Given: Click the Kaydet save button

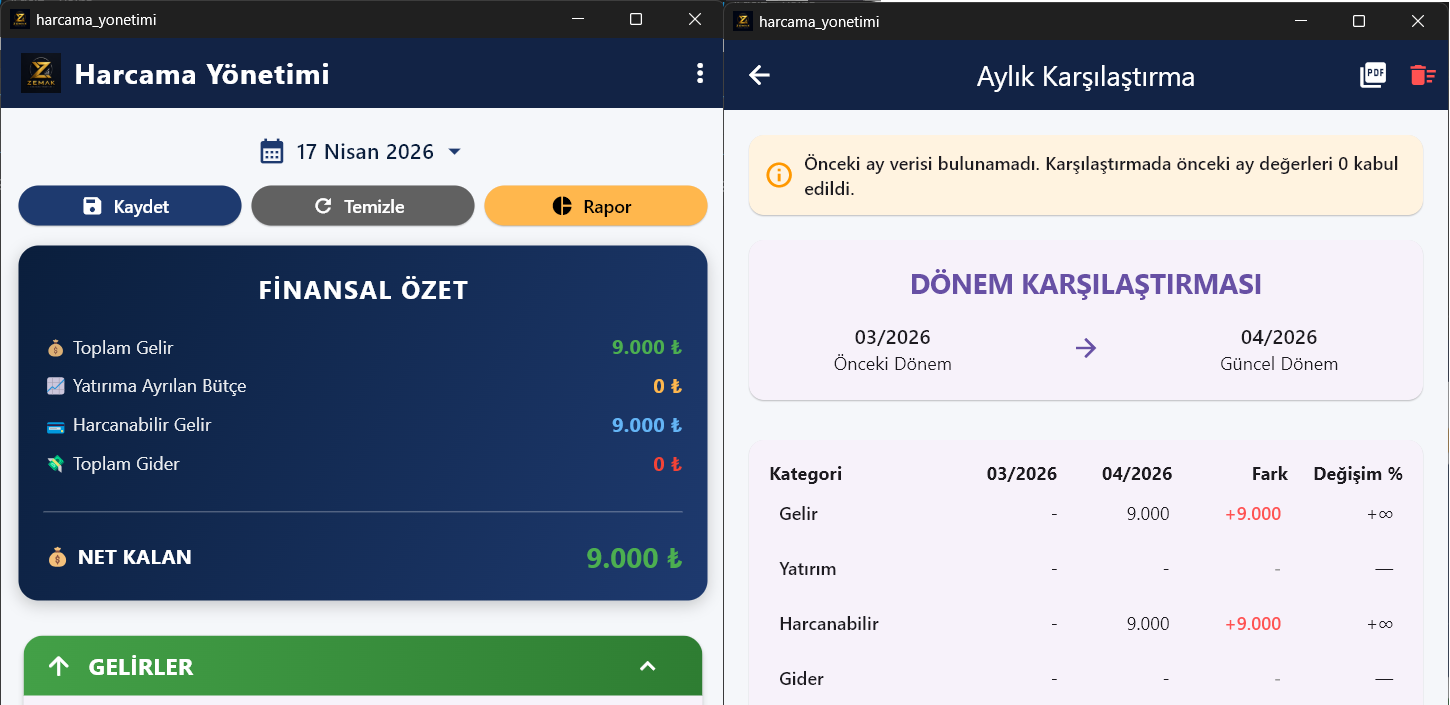Looking at the screenshot, I should (x=130, y=206).
